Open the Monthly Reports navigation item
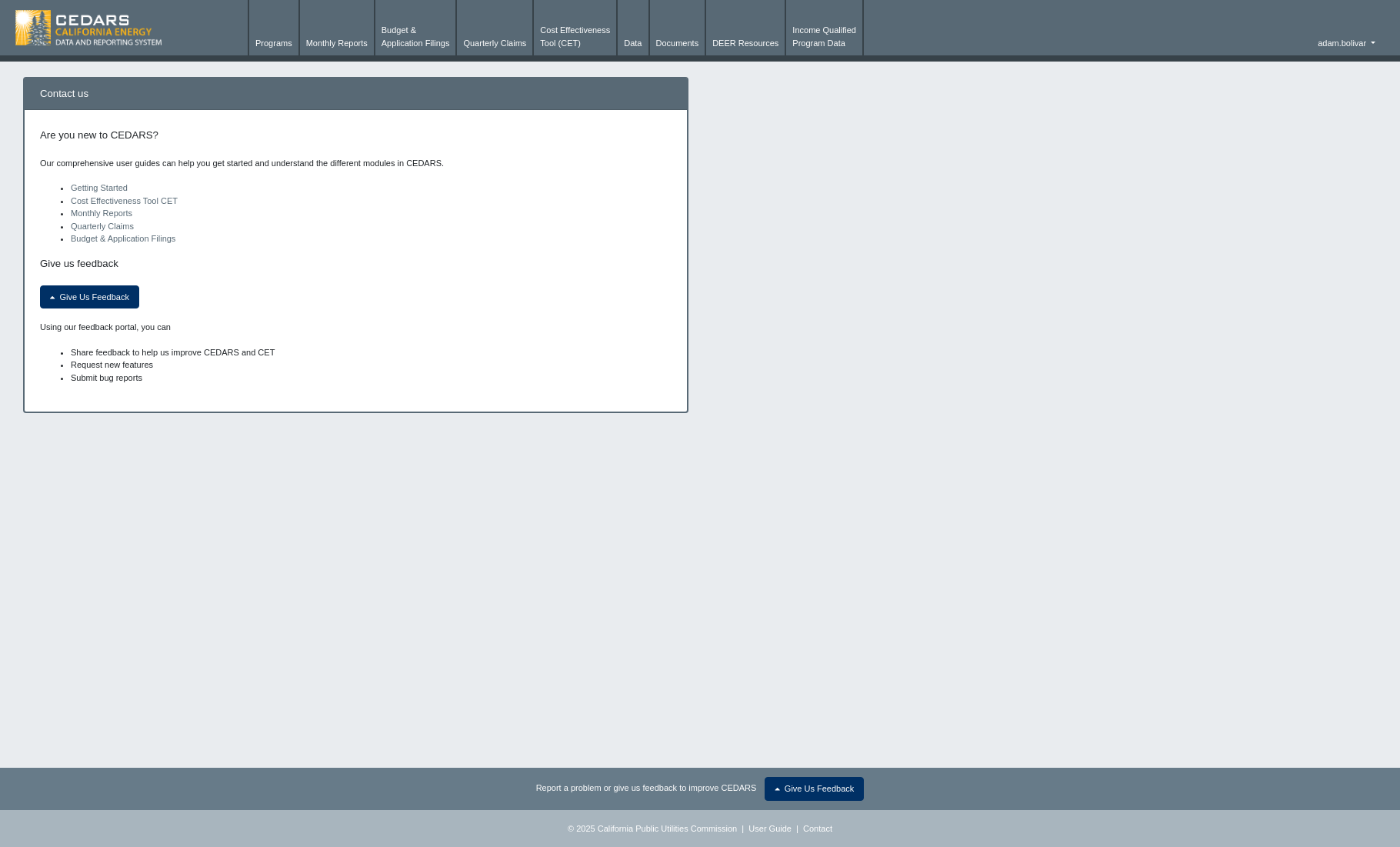This screenshot has height=847, width=1400. point(336,43)
